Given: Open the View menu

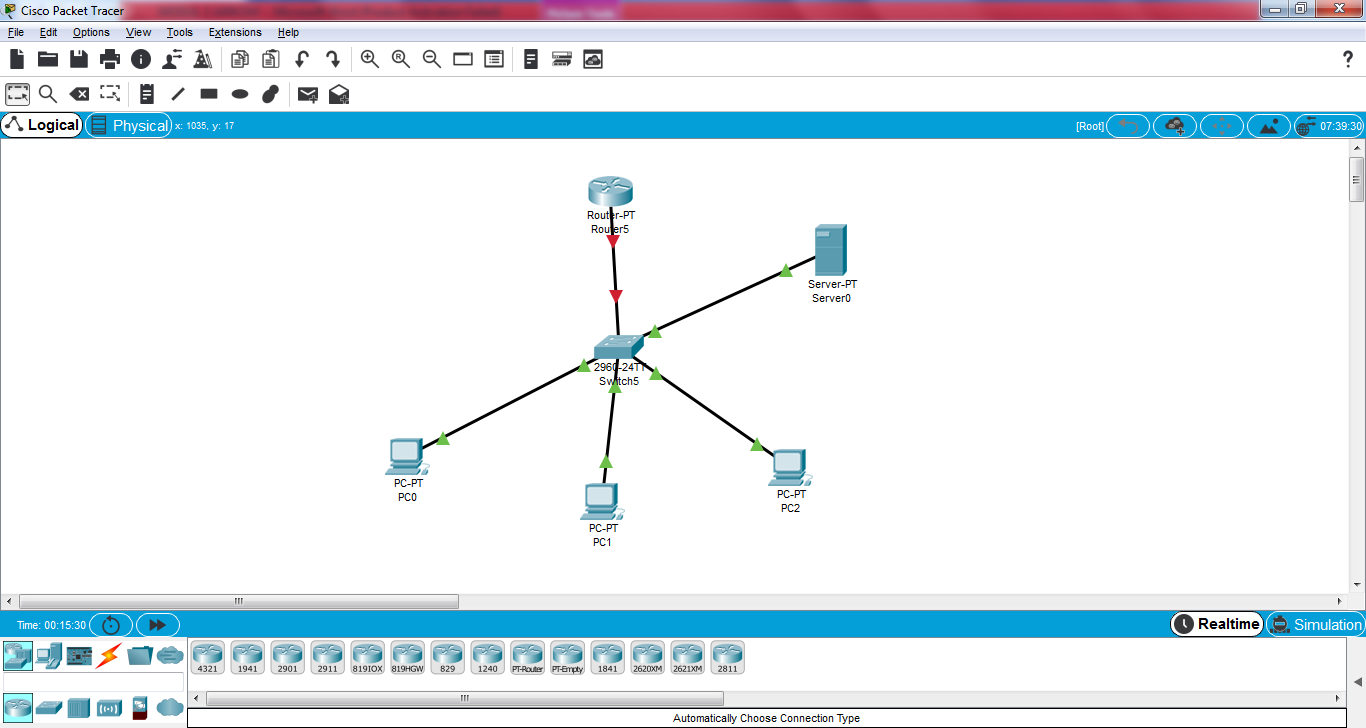Looking at the screenshot, I should 139,32.
